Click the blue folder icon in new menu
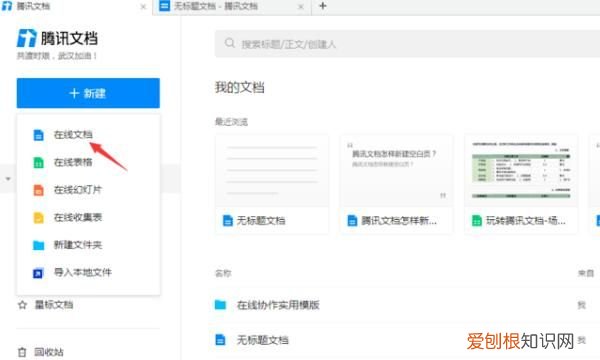The height and width of the screenshot is (360, 600). 38,245
